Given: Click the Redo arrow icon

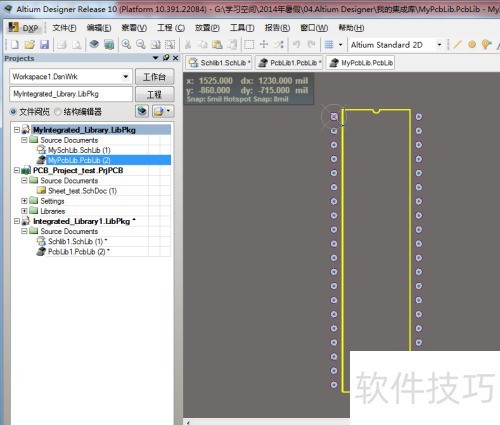Looking at the screenshot, I should (311, 44).
